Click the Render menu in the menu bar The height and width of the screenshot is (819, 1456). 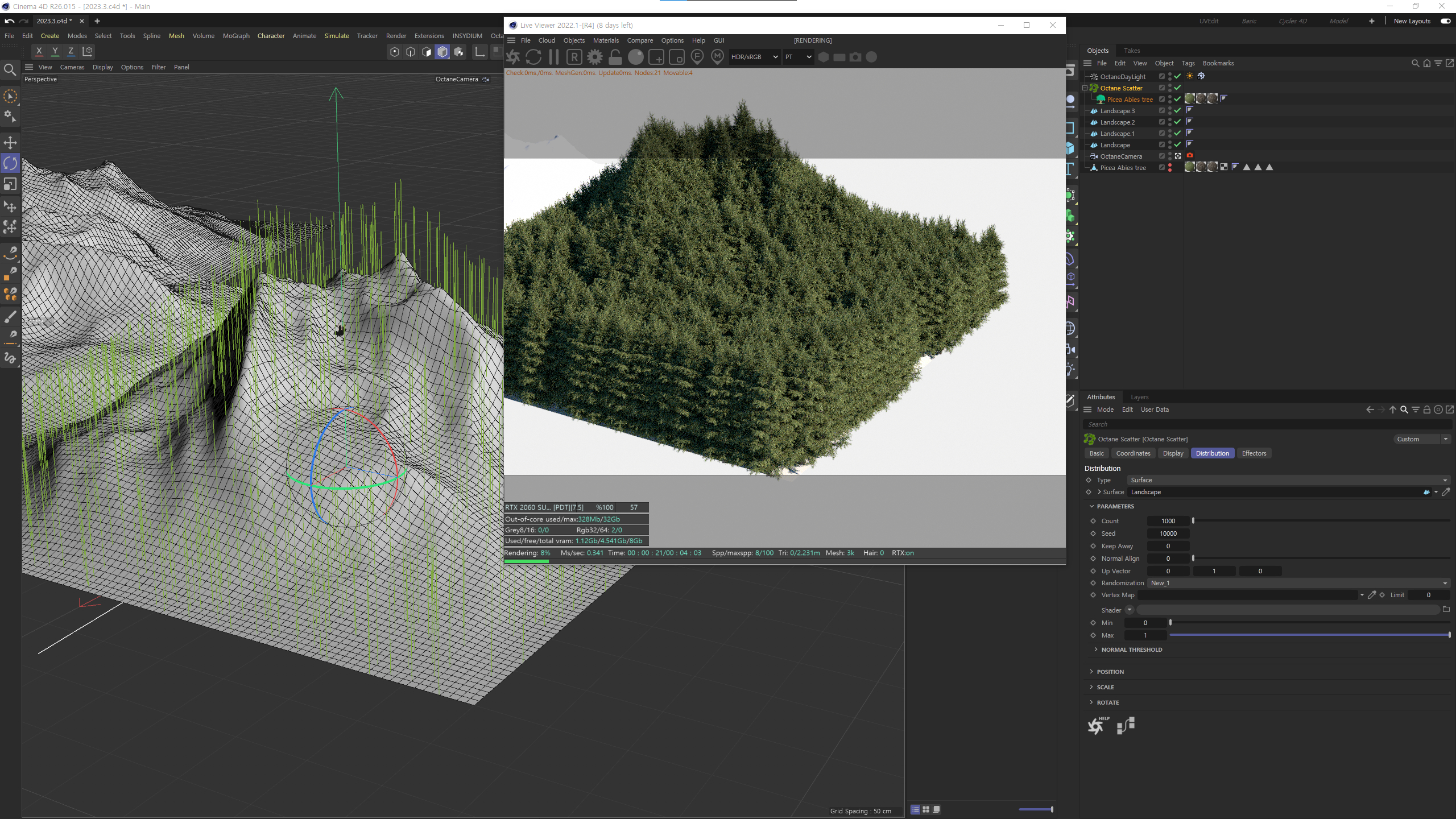pos(396,36)
